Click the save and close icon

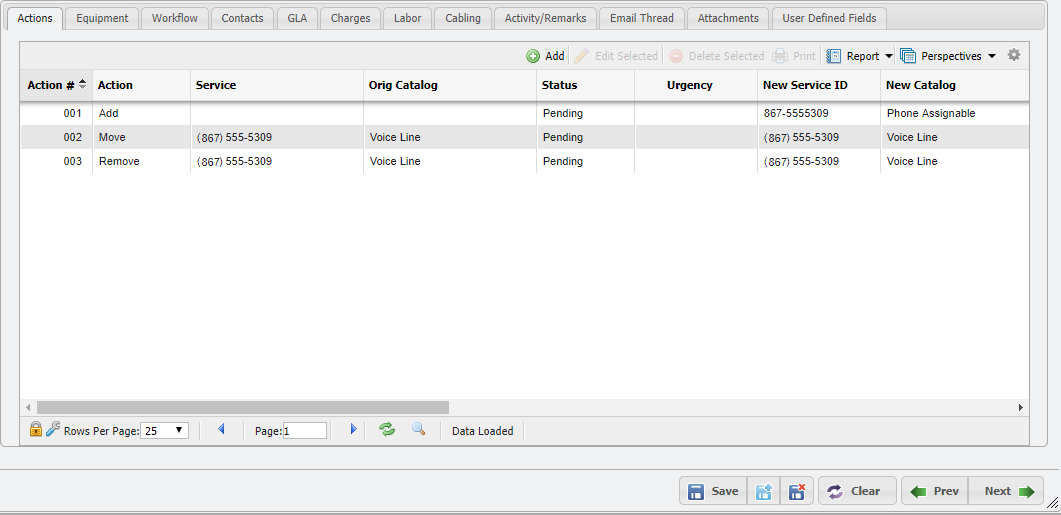coord(797,491)
